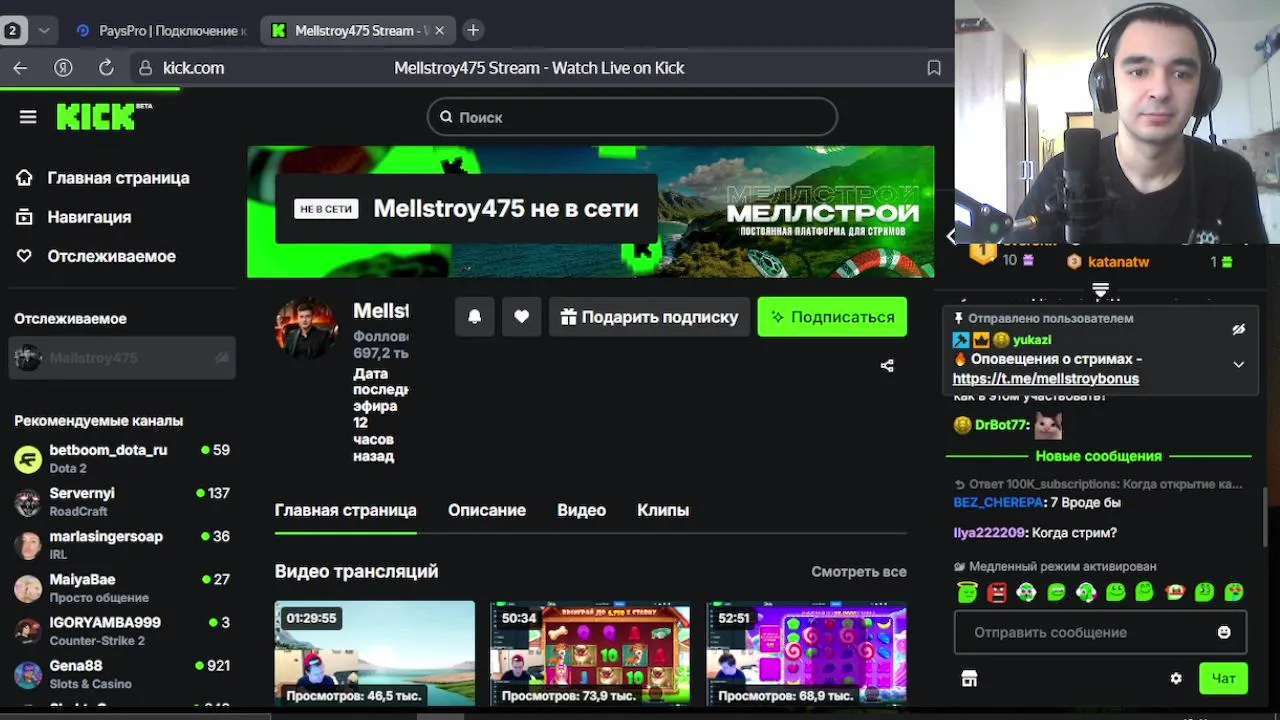Click Подарить подписку button
This screenshot has width=1280, height=720.
click(x=649, y=317)
